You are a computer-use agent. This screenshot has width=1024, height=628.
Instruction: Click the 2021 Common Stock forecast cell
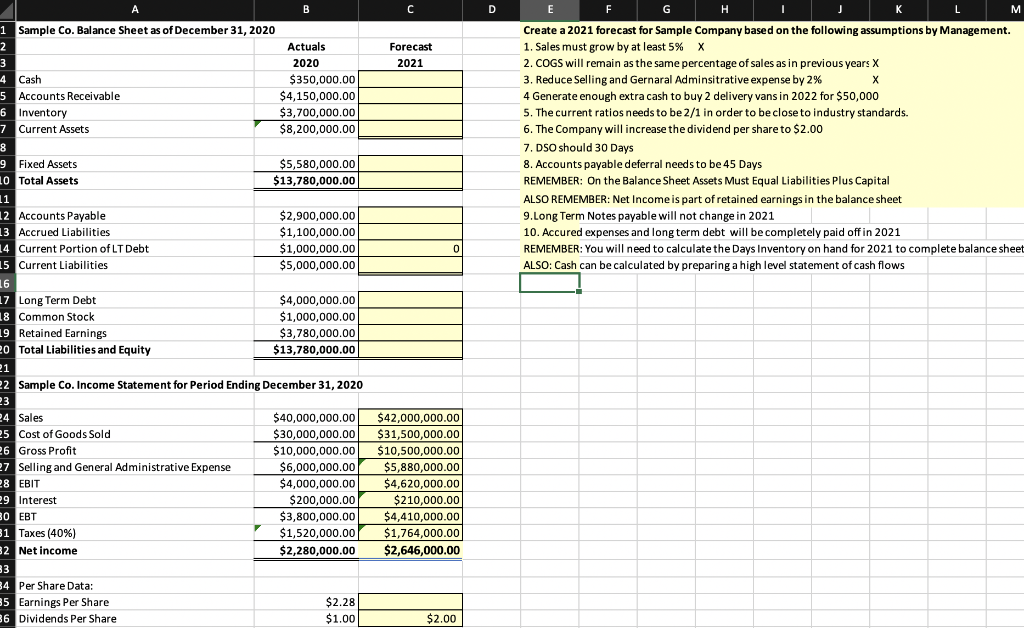410,317
